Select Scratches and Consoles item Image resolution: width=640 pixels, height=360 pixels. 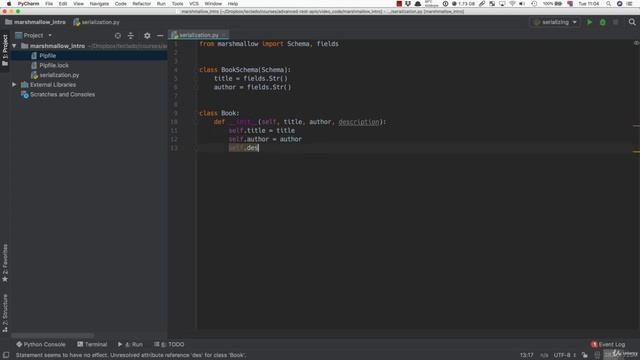62,94
